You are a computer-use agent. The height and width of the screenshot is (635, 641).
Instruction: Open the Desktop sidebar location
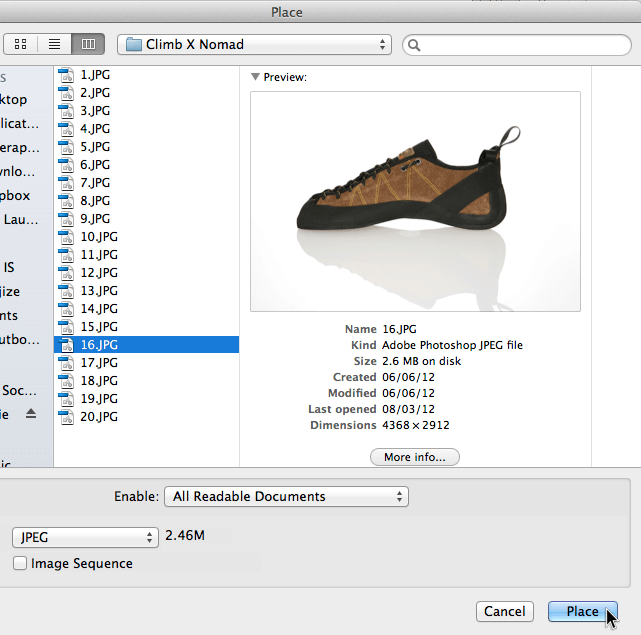click(13, 99)
